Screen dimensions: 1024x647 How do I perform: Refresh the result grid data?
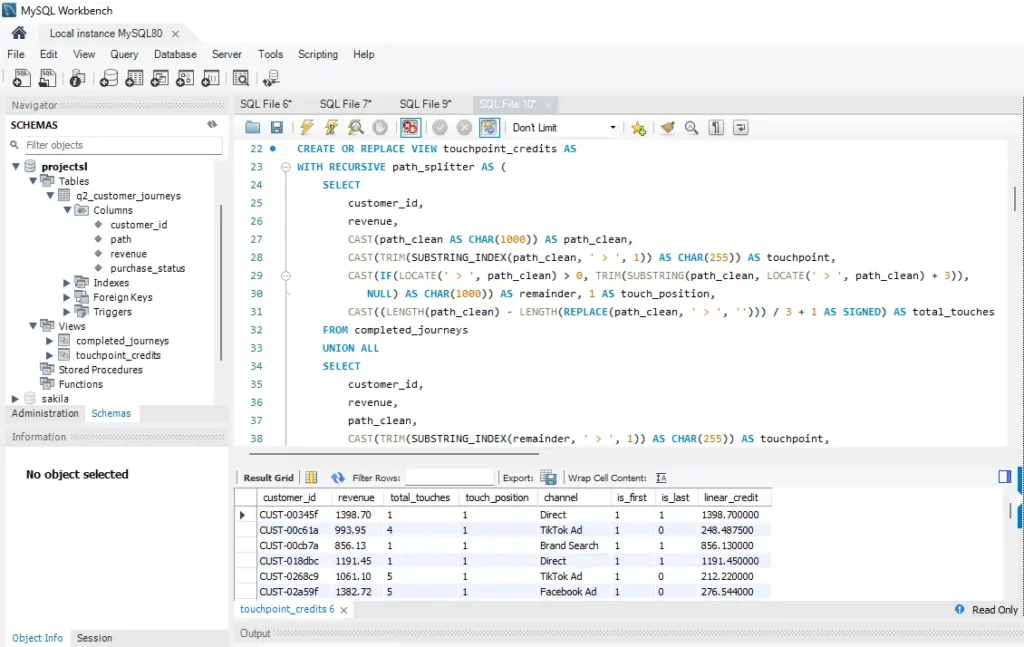(338, 478)
